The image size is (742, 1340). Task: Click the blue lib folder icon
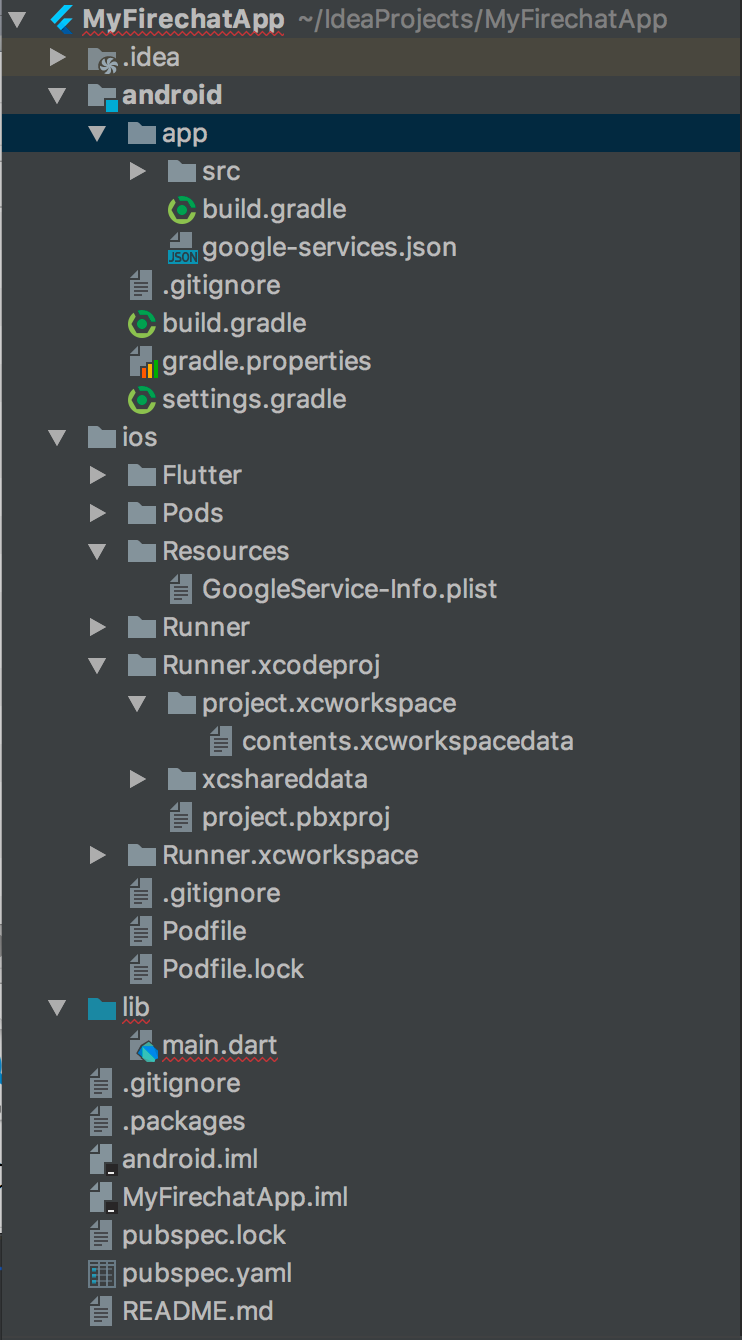coord(102,1008)
